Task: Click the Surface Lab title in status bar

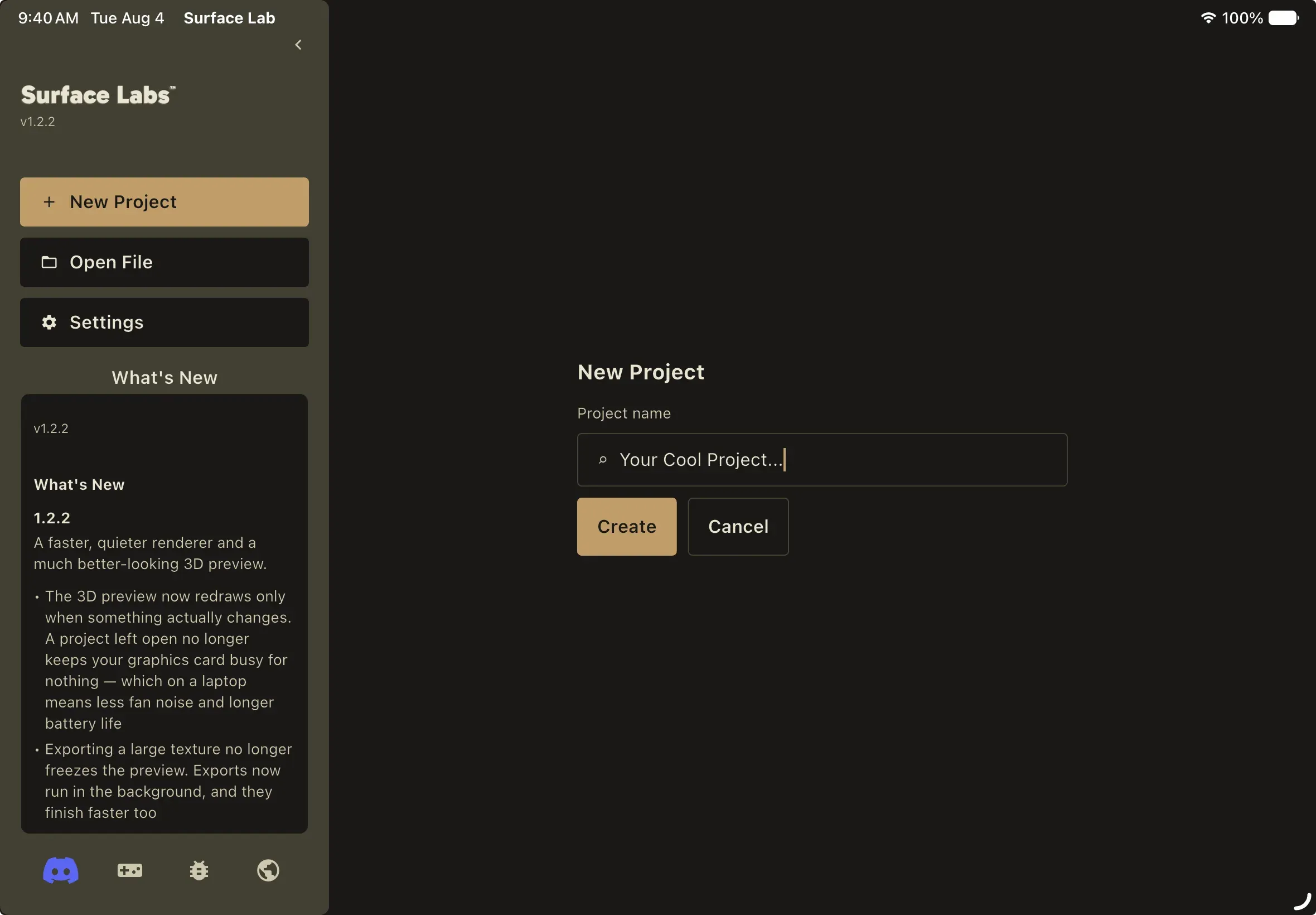Action: point(229,18)
